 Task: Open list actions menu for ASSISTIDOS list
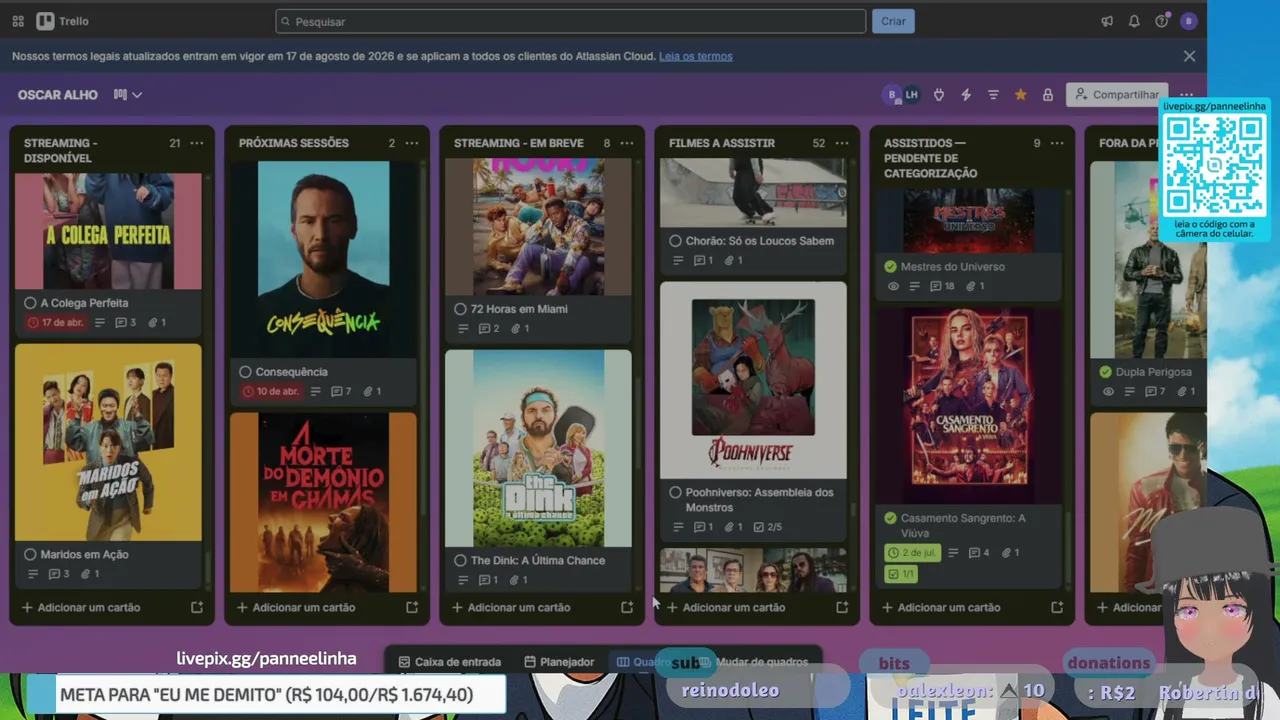tap(1057, 143)
